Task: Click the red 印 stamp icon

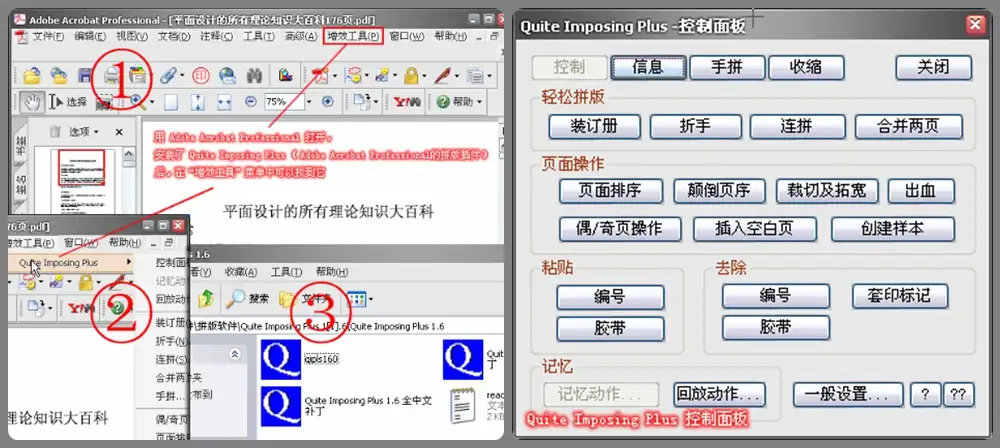Action: pyautogui.click(x=202, y=76)
